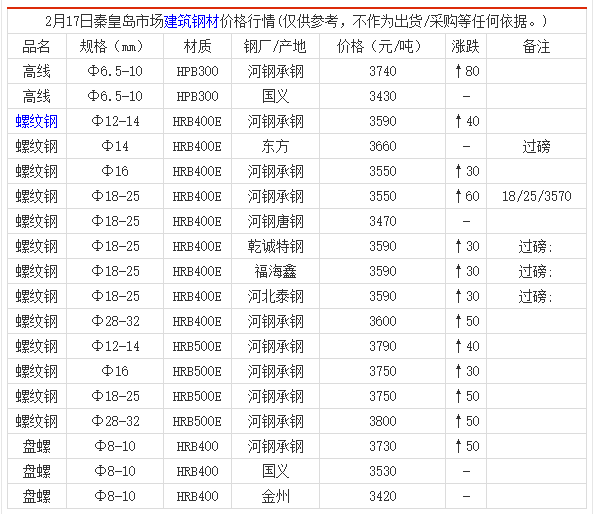Click the up arrow beside 60

point(458,196)
